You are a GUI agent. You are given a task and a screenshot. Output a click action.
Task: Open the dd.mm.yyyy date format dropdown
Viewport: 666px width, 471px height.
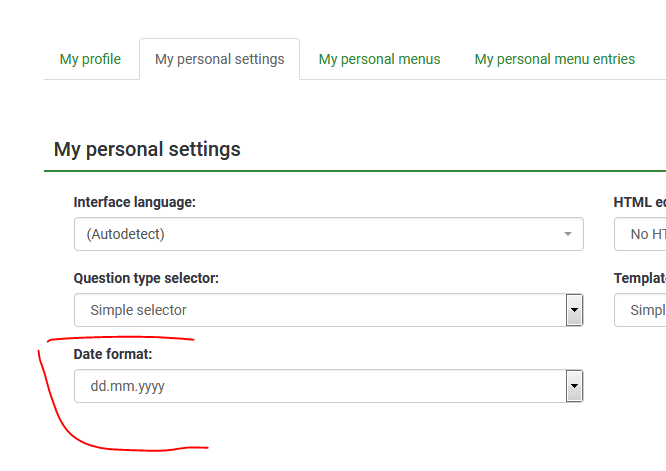pyautogui.click(x=320, y=386)
